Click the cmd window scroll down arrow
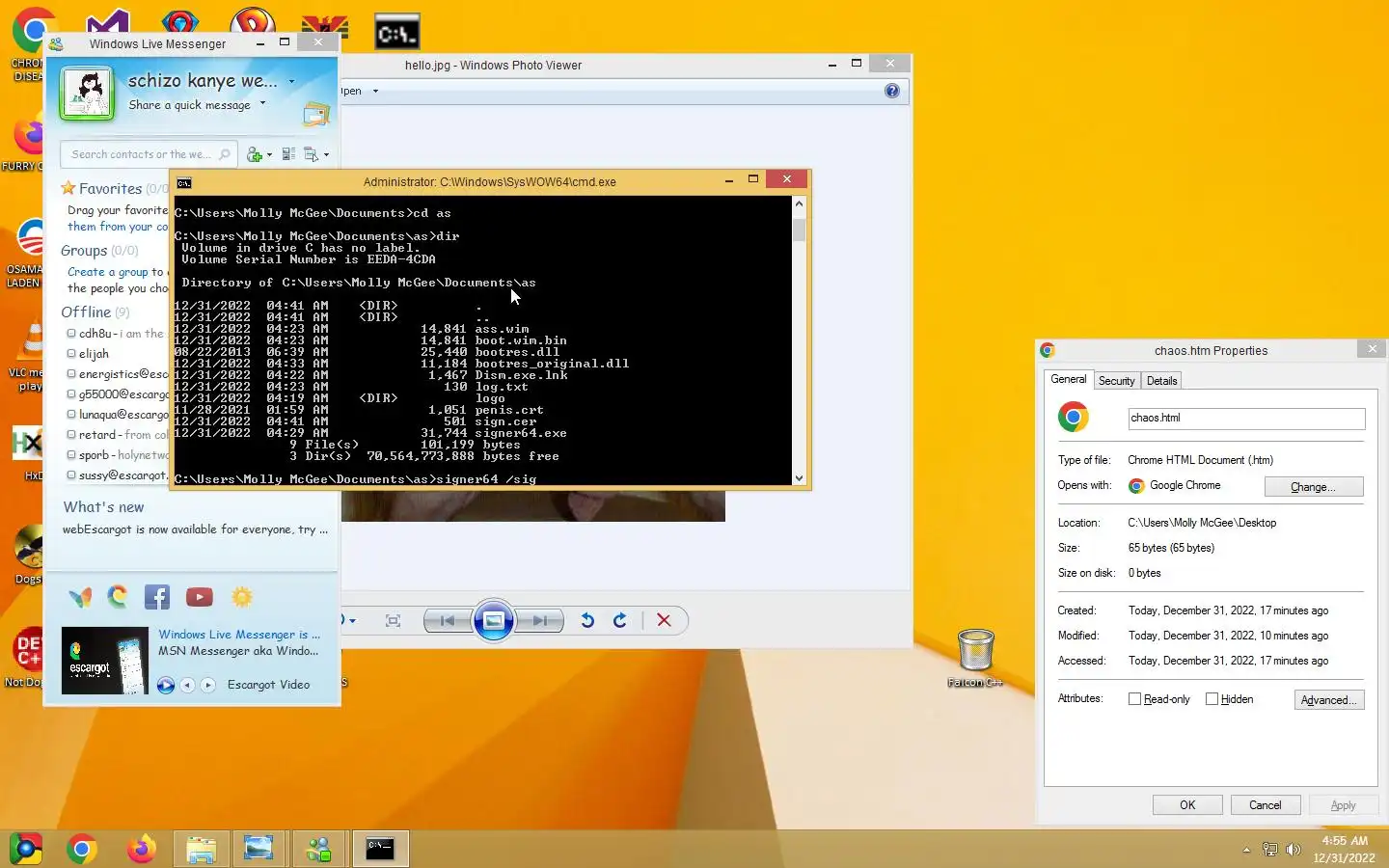Viewport: 1389px width, 868px height. (x=799, y=478)
